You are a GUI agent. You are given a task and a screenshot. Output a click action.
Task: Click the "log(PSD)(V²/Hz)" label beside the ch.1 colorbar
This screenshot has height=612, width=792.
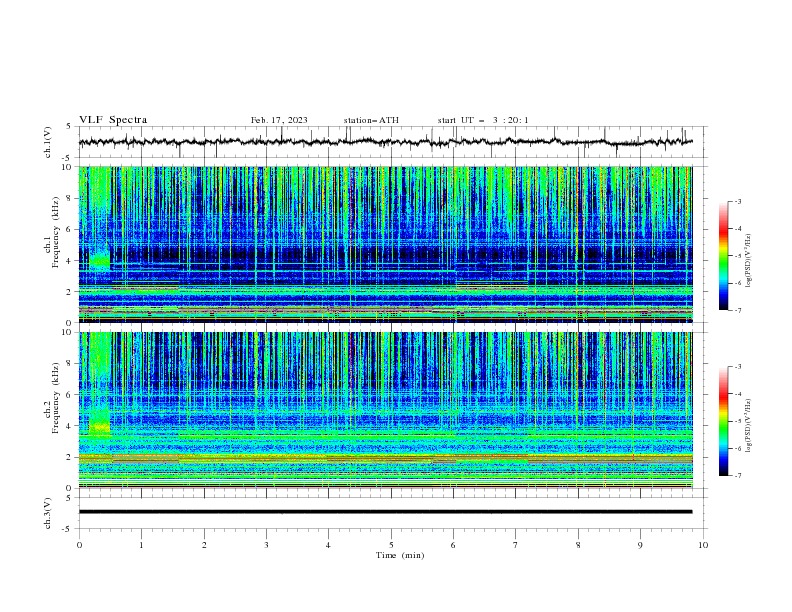point(749,261)
